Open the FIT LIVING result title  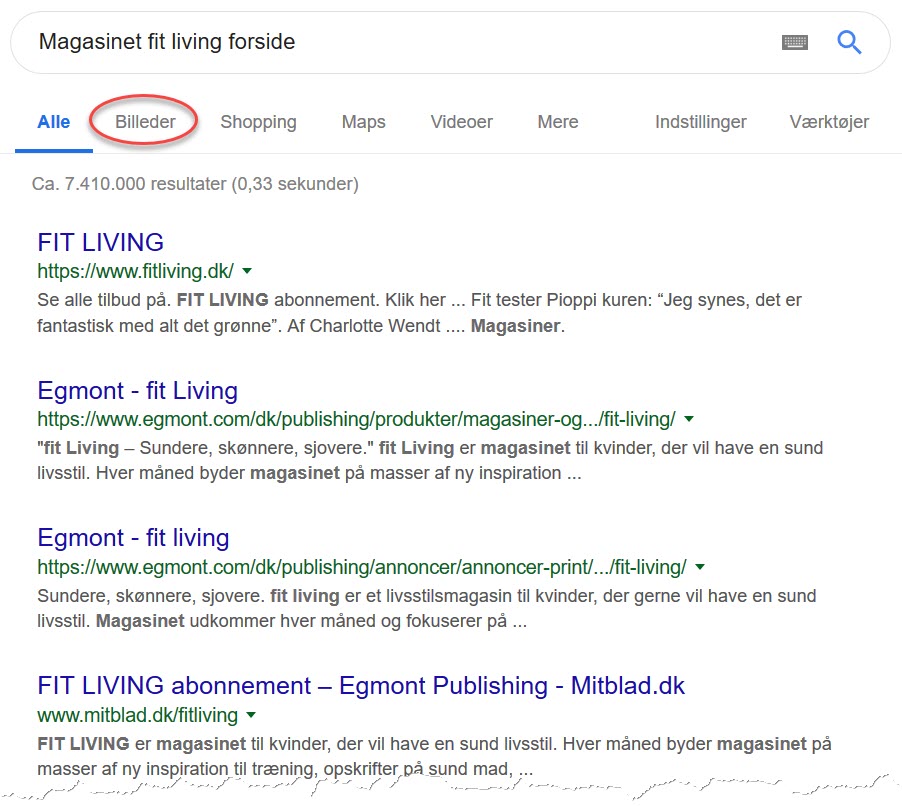pos(100,242)
